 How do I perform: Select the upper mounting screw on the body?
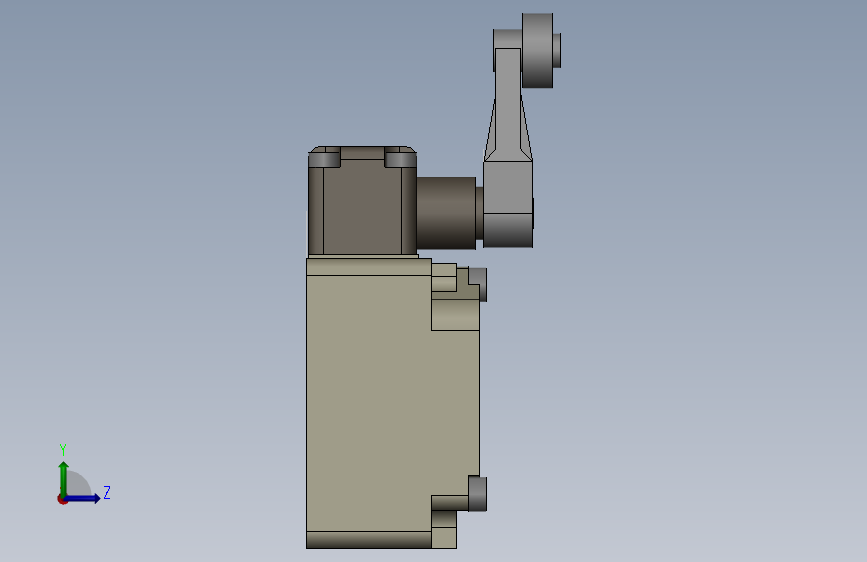(x=478, y=284)
